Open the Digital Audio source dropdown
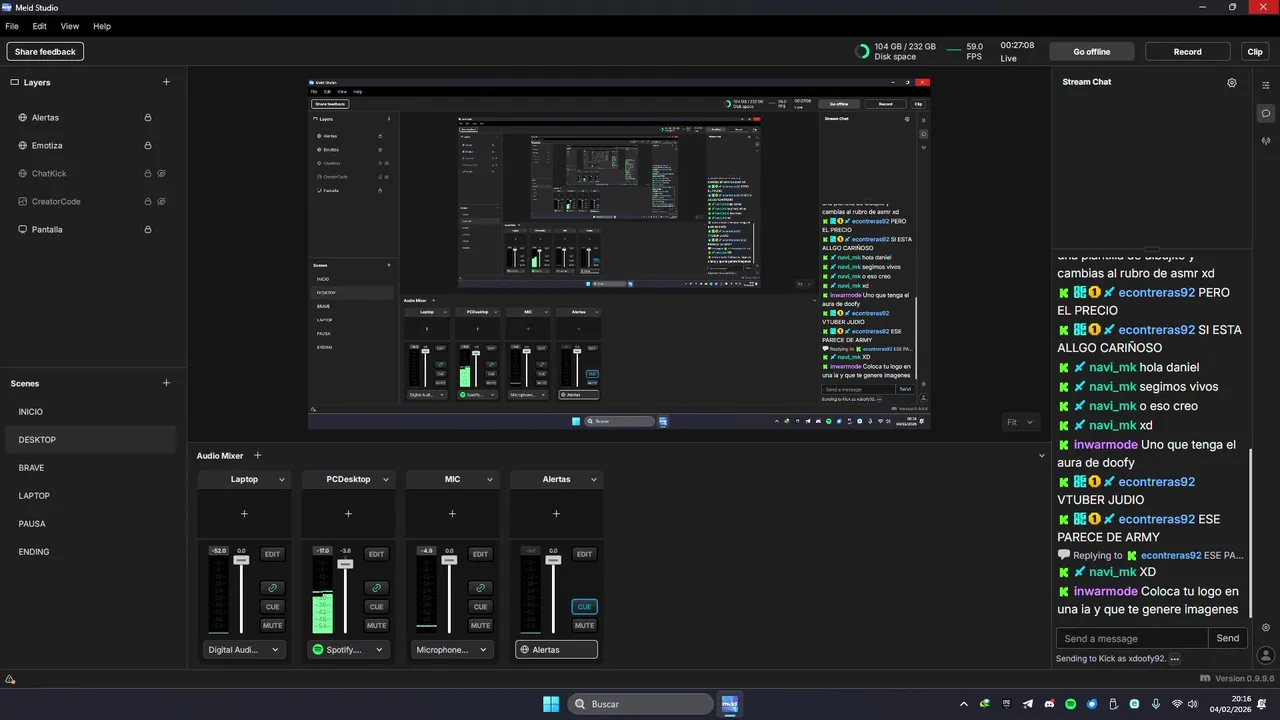Image resolution: width=1280 pixels, height=720 pixels. (x=244, y=649)
